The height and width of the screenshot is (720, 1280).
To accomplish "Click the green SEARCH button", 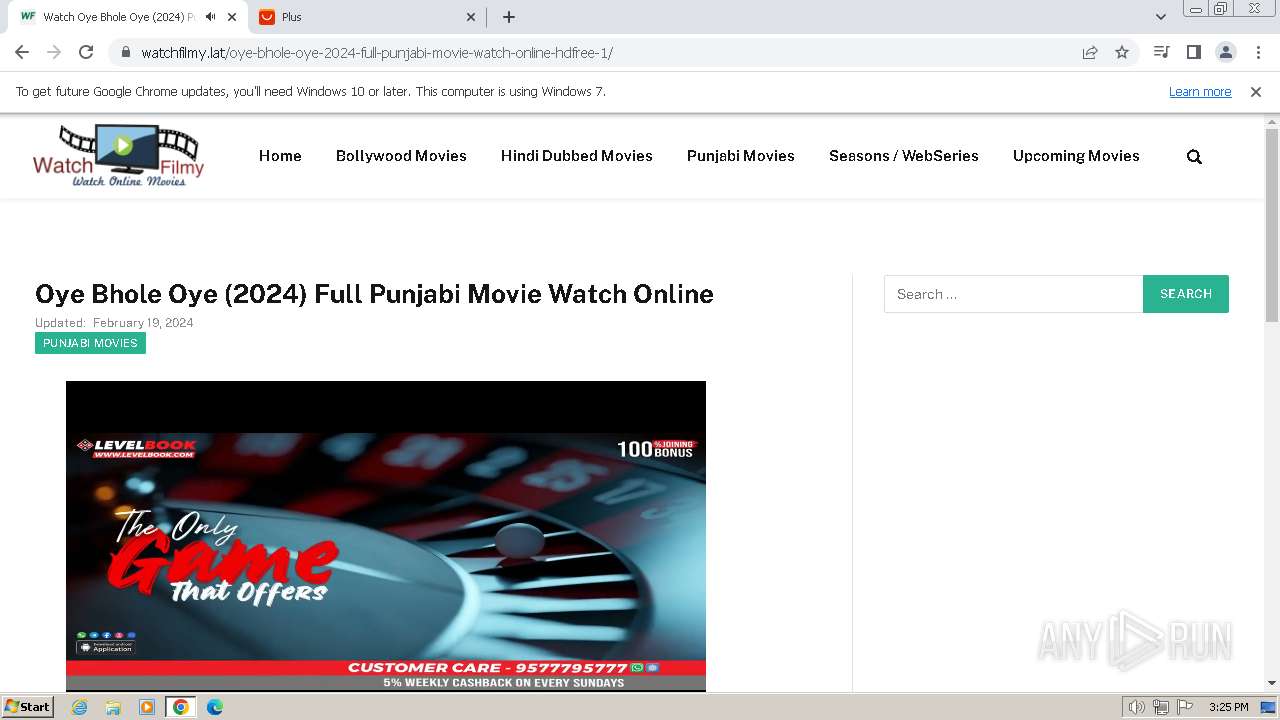I will [x=1186, y=294].
